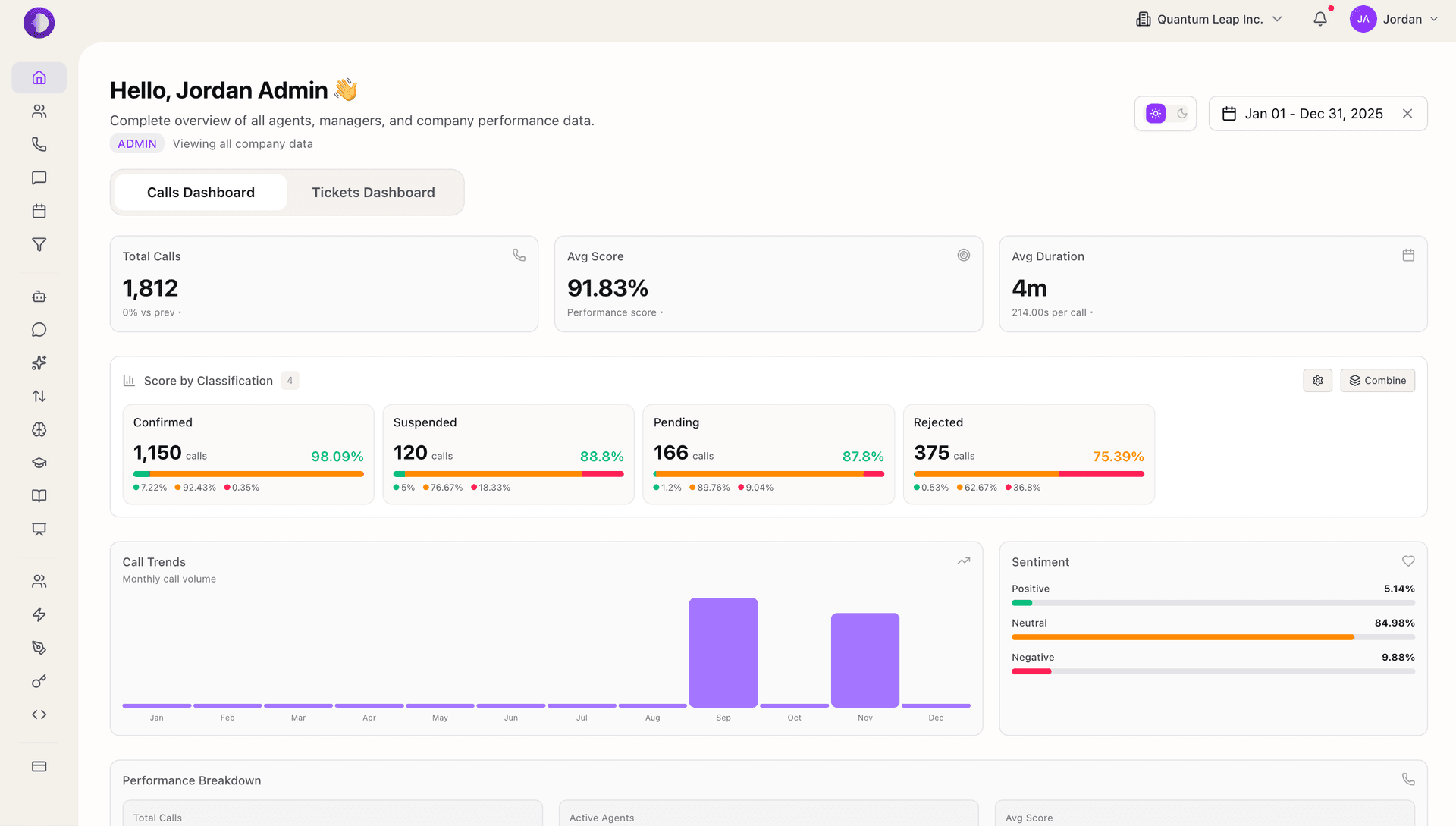Enable light mode with the sun toggle

pyautogui.click(x=1155, y=113)
